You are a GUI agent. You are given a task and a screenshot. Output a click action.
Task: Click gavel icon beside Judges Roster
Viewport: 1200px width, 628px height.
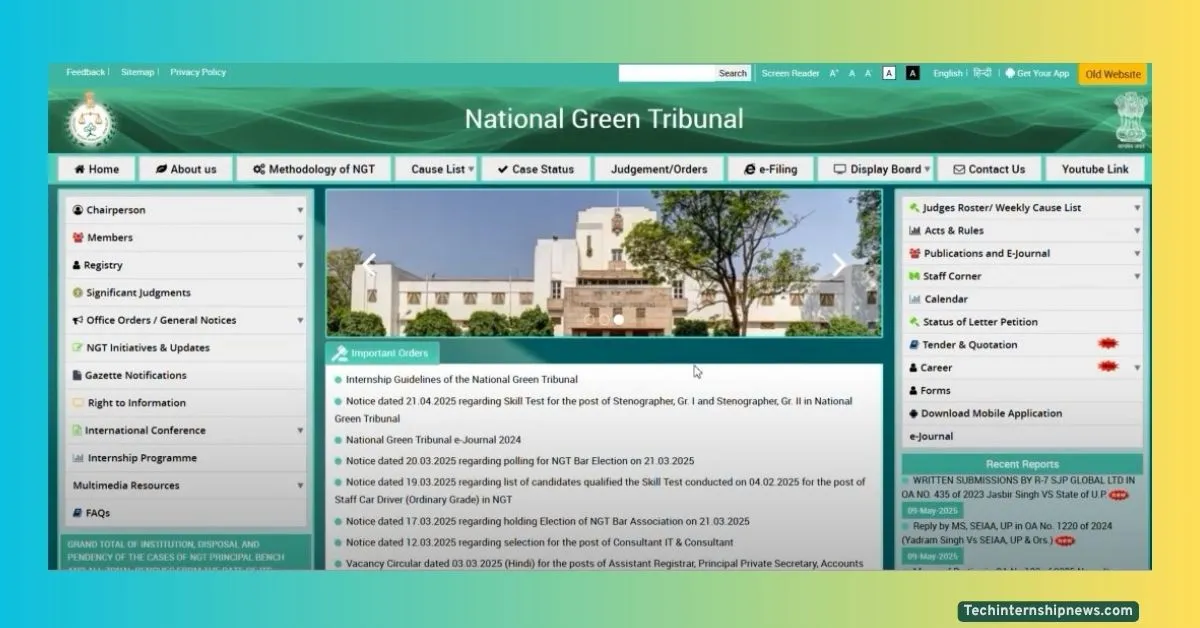tap(914, 208)
